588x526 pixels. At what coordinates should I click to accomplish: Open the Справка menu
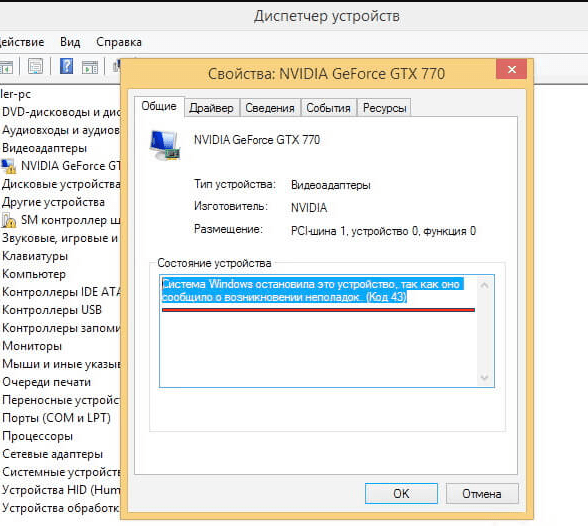(118, 42)
